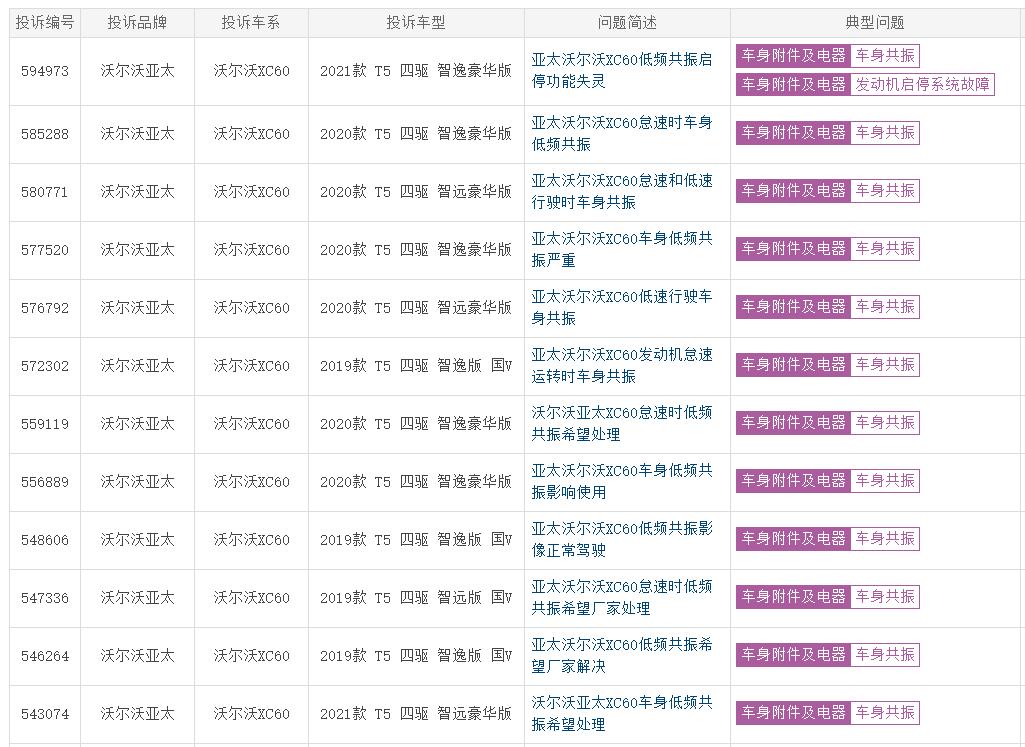Open the 发动机怠速运转时车身共振 link
Viewport: 1025px width, 747px height.
click(621, 365)
